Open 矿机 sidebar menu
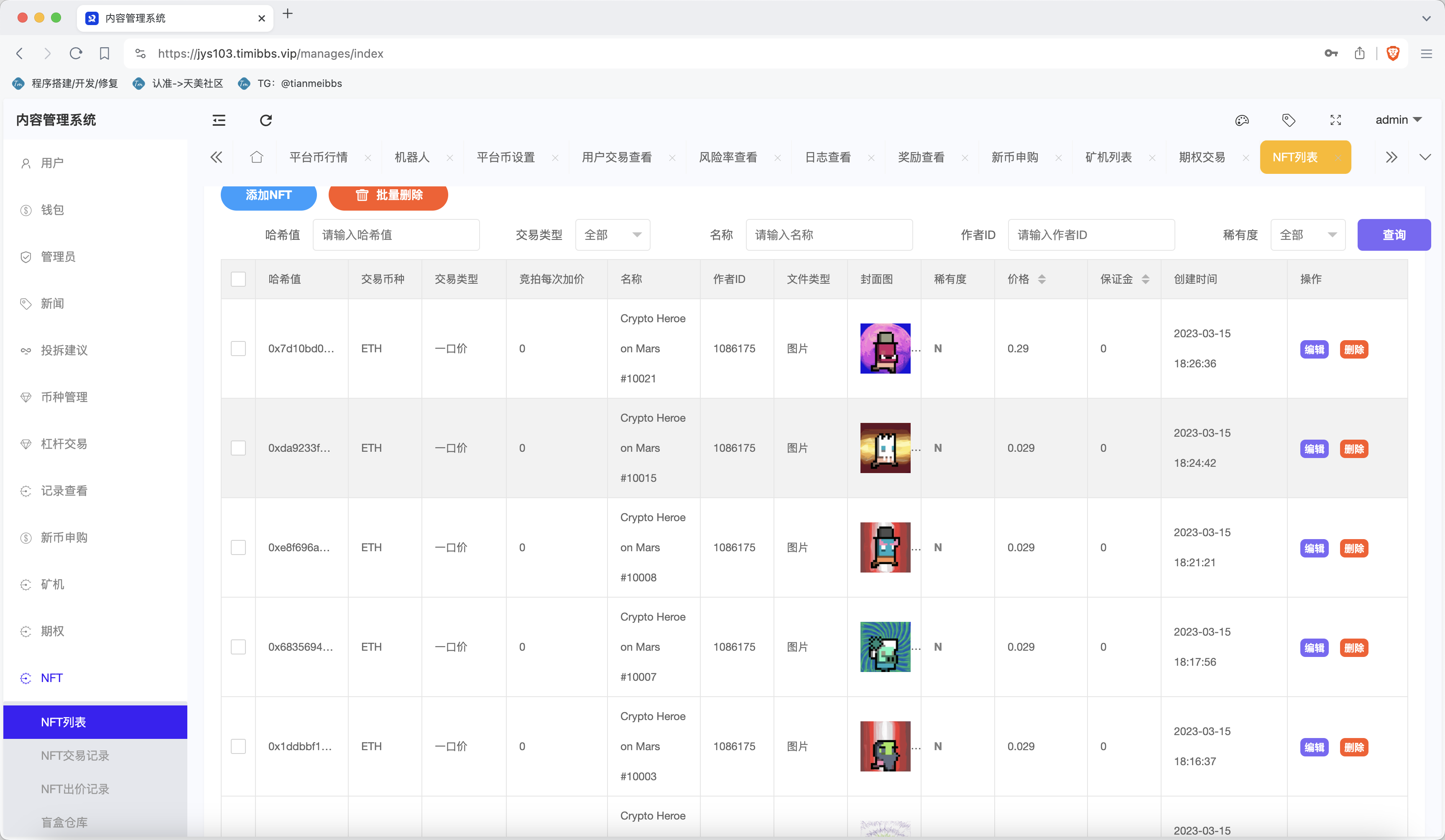This screenshot has height=840, width=1445. click(x=95, y=584)
